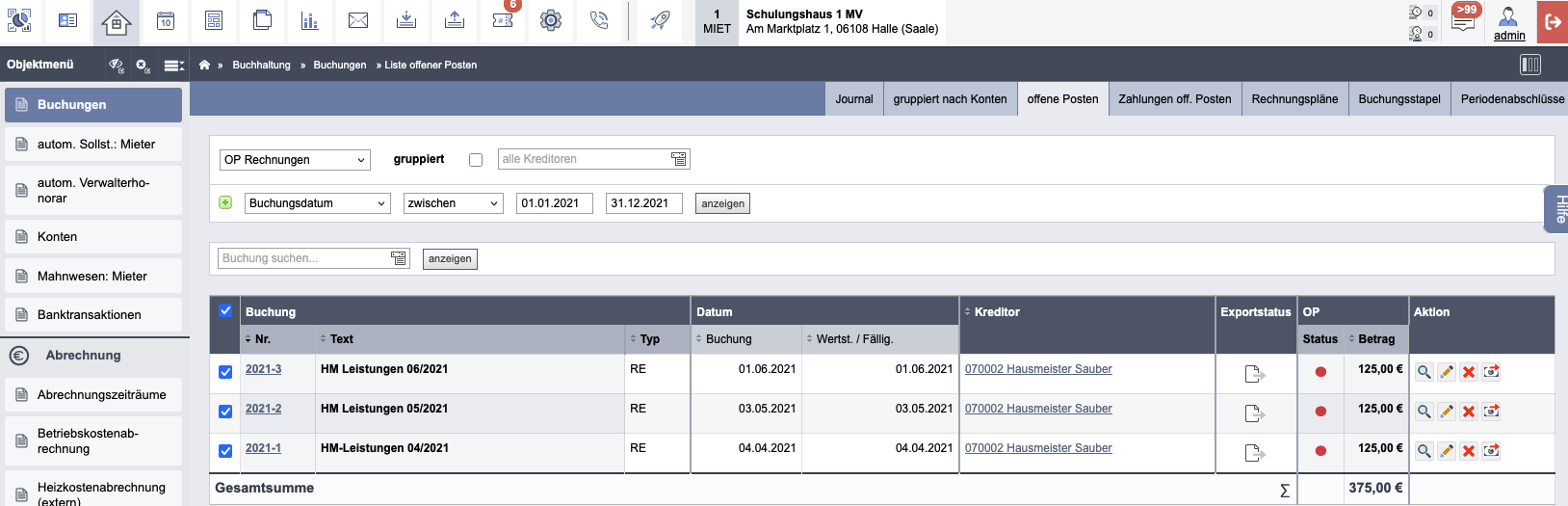Viewport: 1568px width, 506px height.
Task: Open the house object icon in toolbar
Action: [116, 21]
